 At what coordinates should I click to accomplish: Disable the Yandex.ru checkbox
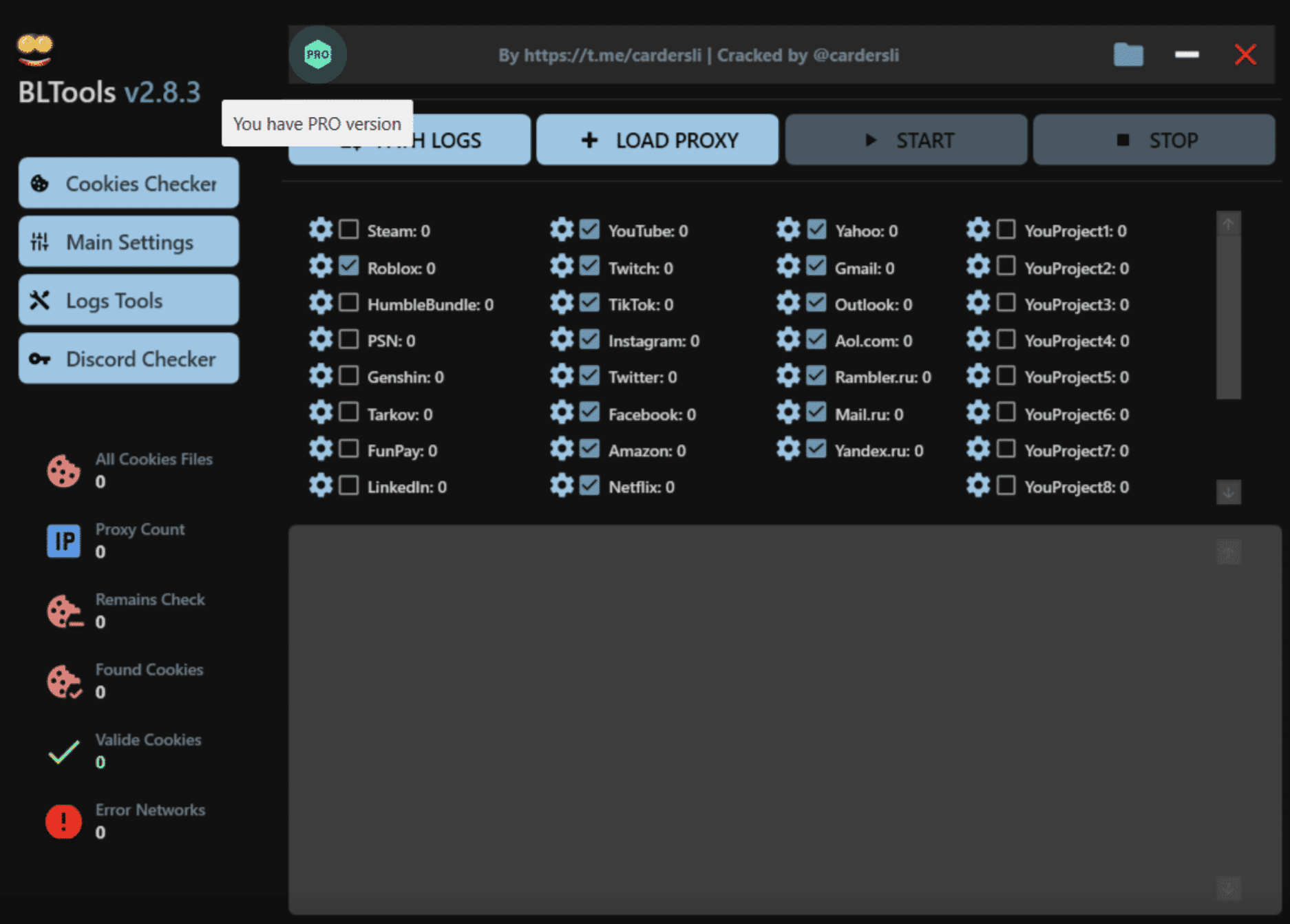pos(816,450)
